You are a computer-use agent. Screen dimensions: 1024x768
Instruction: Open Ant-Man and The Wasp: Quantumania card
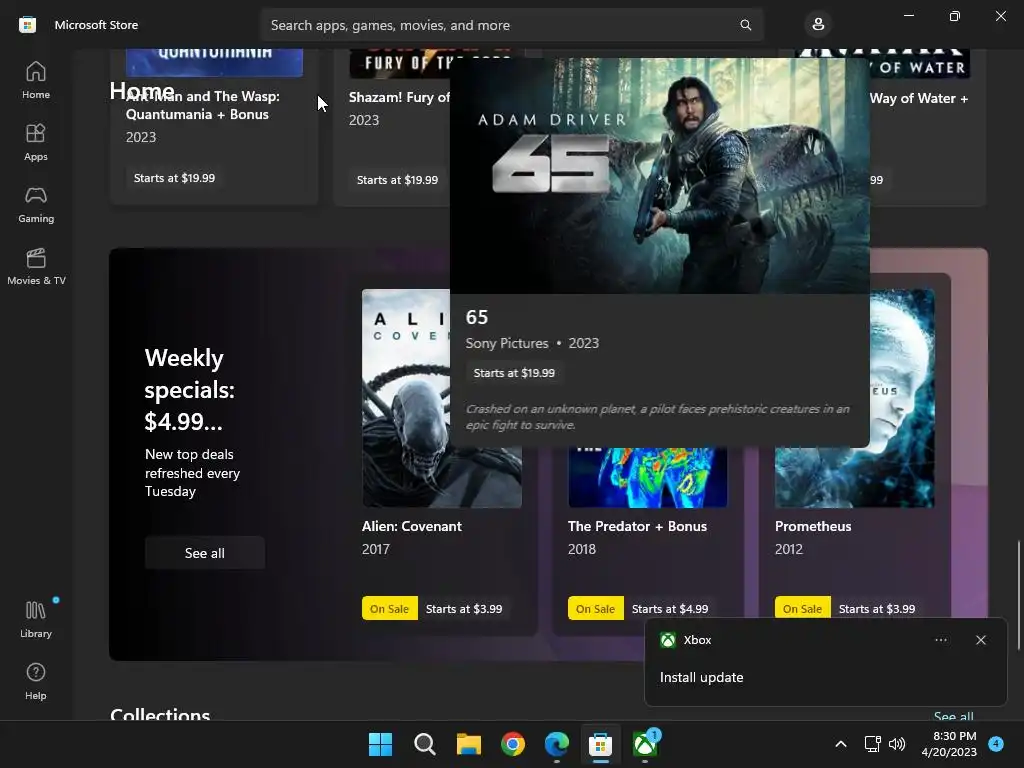point(214,127)
